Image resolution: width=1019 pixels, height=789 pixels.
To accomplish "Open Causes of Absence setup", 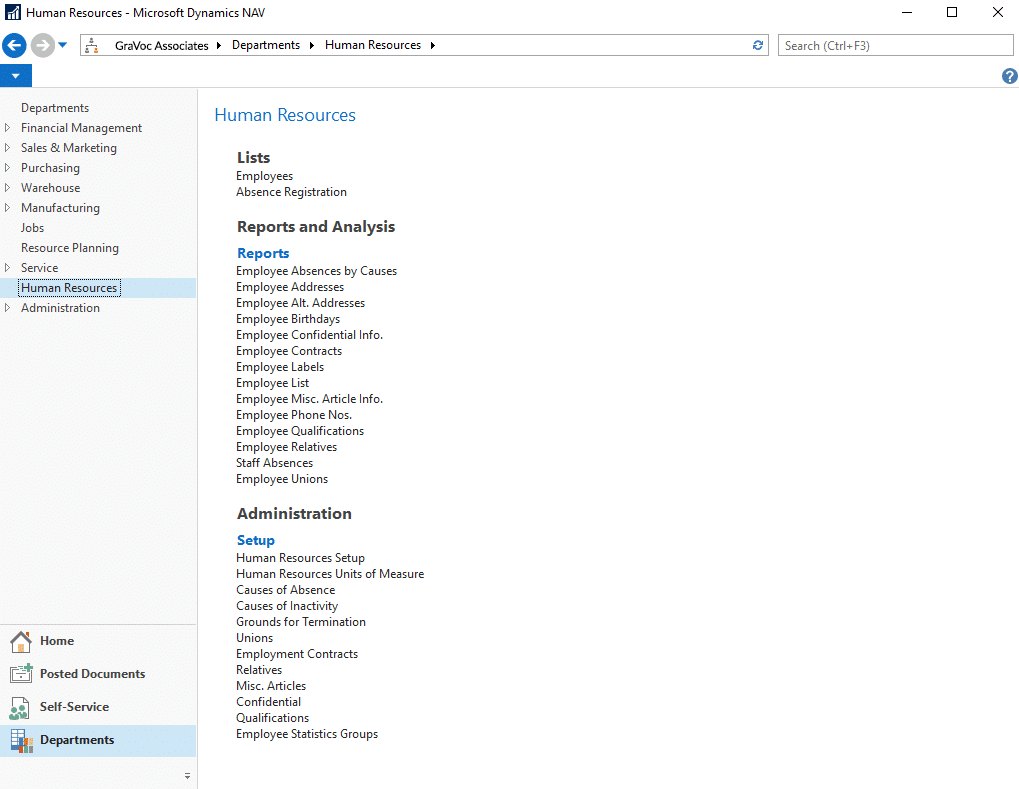I will click(285, 590).
